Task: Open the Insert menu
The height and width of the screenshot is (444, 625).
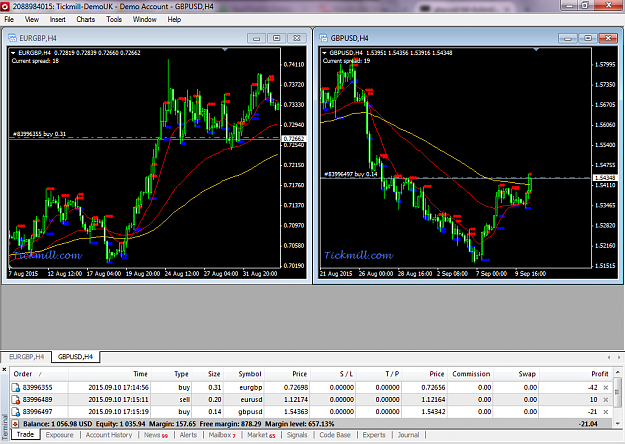Action: (57, 20)
